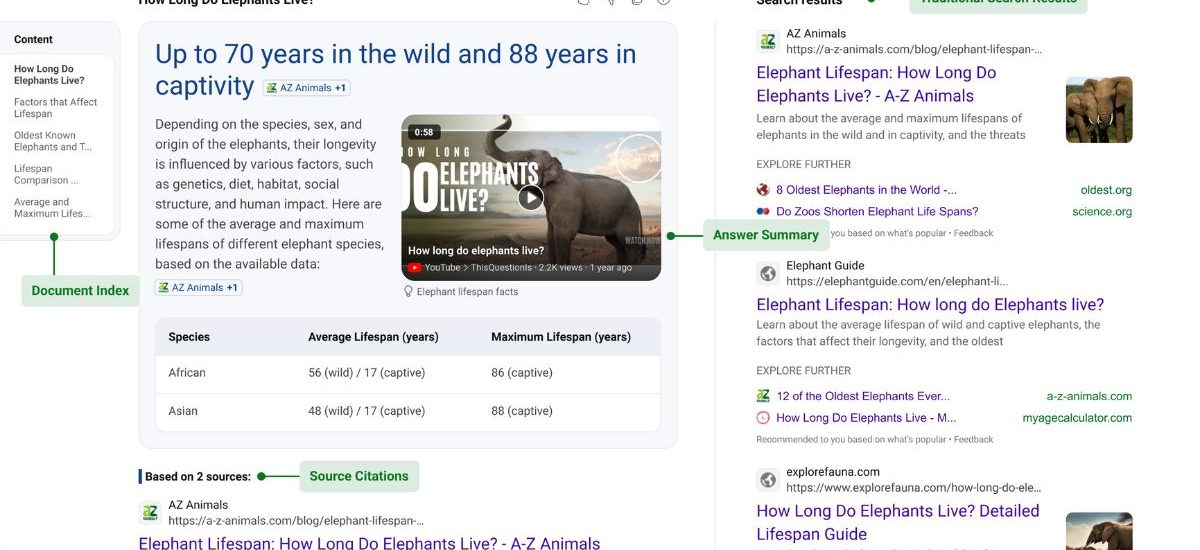The image size is (1200, 550).
Task: Click the explorefauna.com globe favicon
Action: tap(768, 480)
